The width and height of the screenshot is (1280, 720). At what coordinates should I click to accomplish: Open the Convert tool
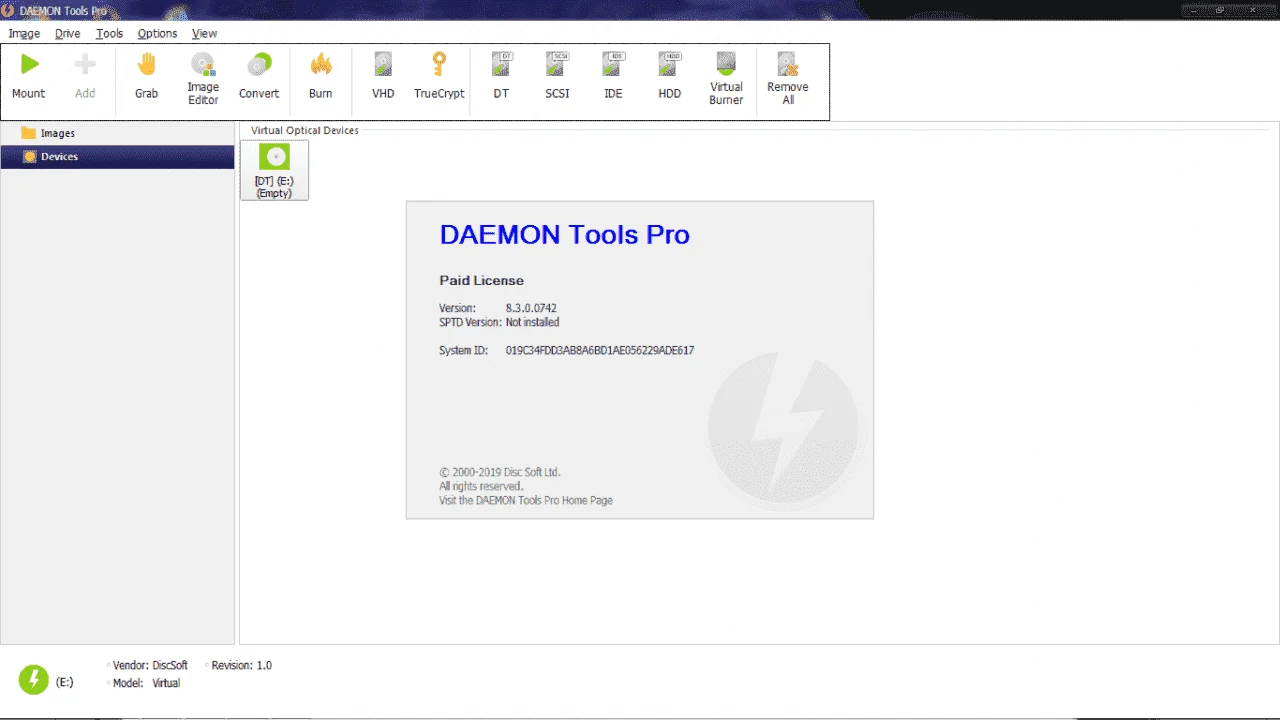(259, 78)
